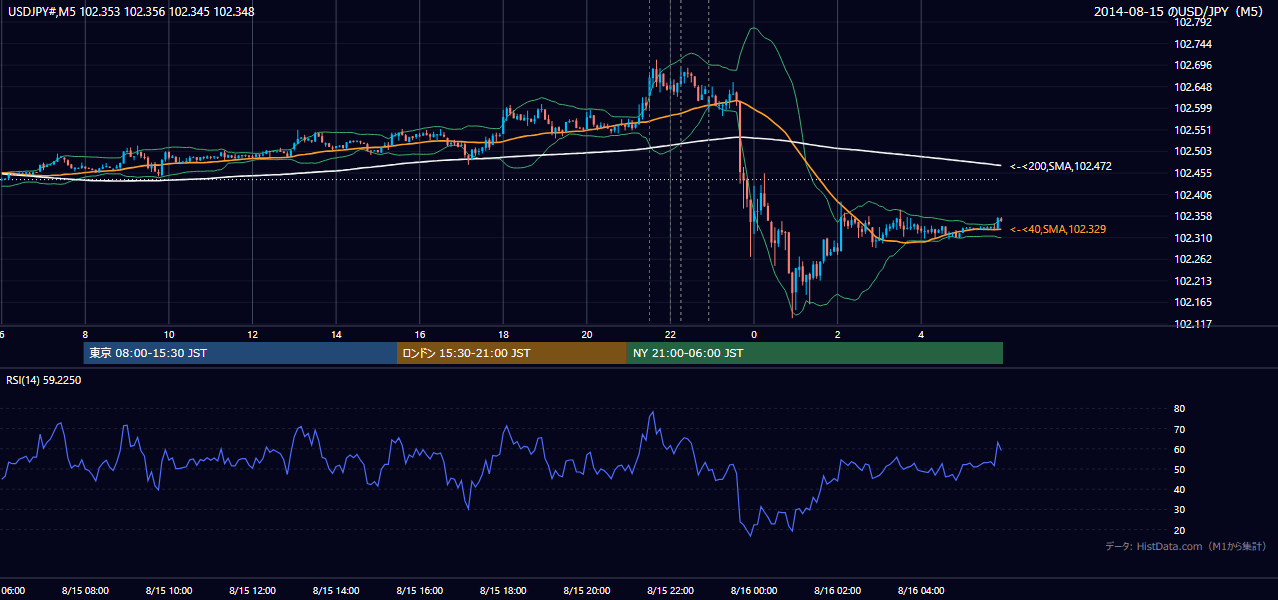Click the 40 SMA 102.329 label

(1059, 230)
